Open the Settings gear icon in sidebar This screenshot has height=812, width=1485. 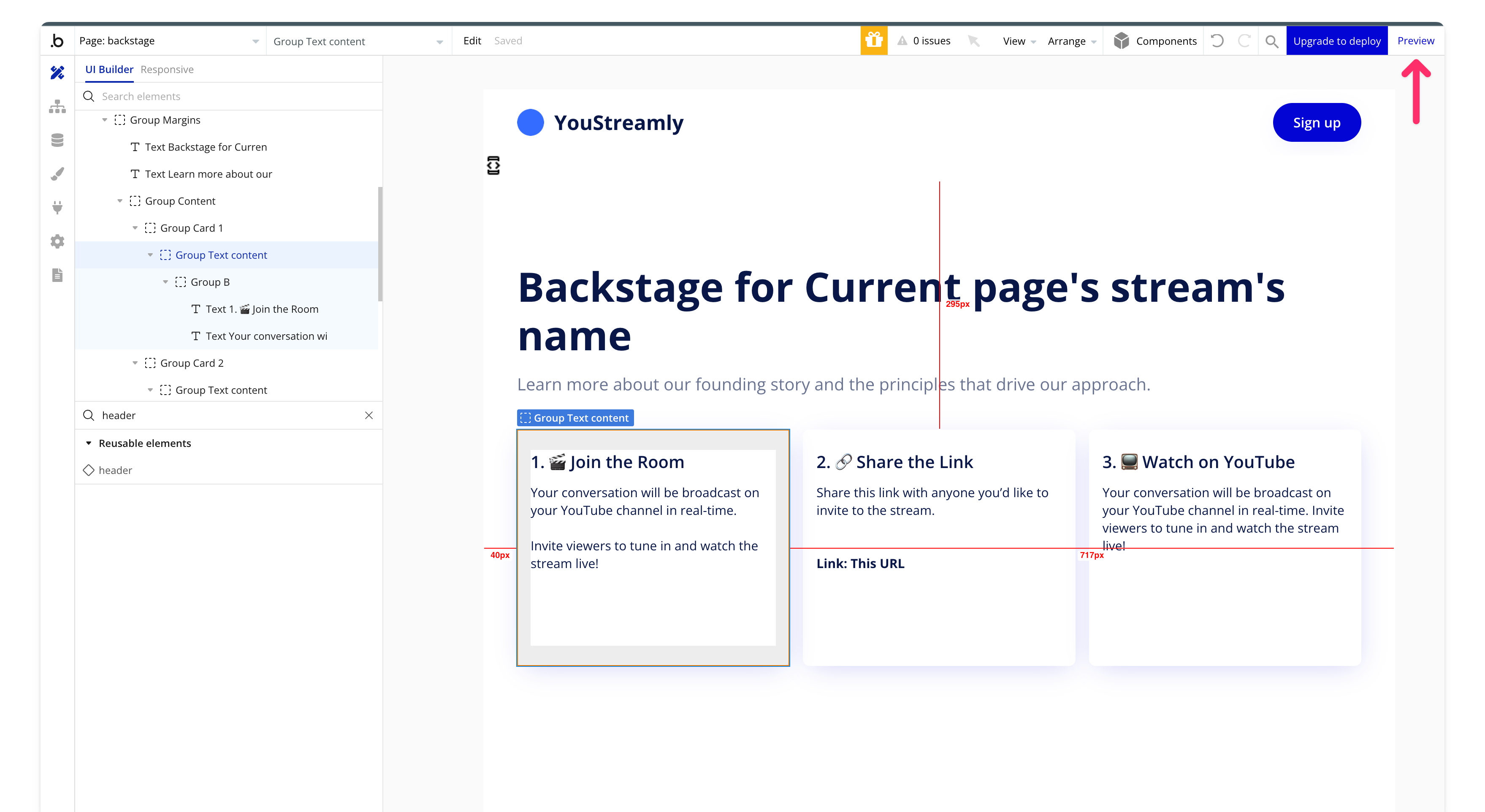tap(57, 241)
